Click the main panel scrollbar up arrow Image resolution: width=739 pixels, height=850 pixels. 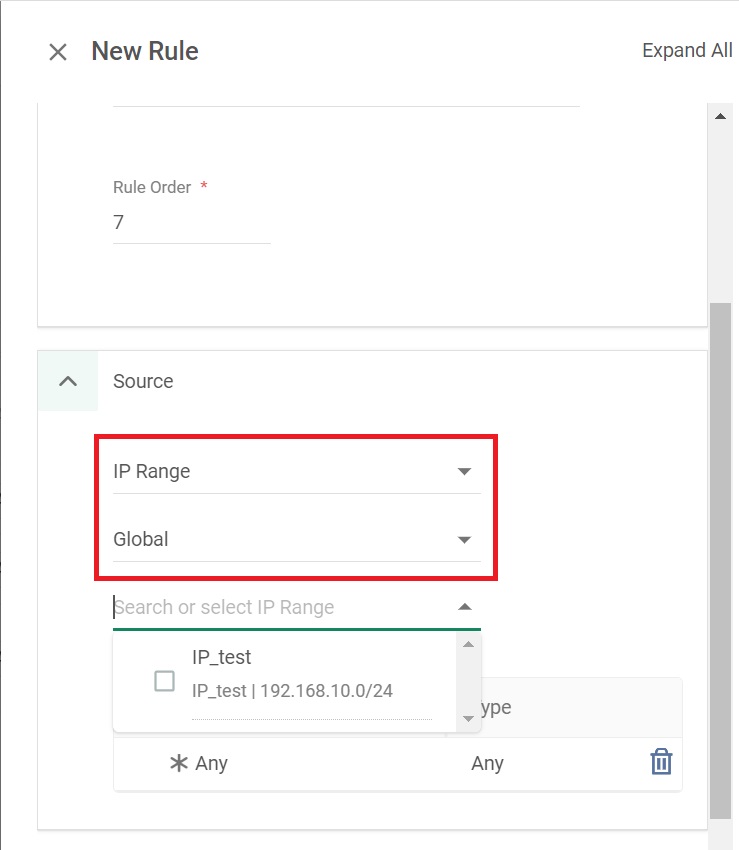pyautogui.click(x=720, y=116)
